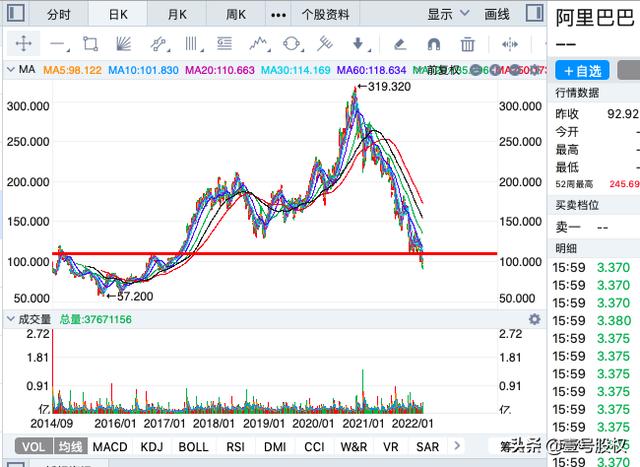The image size is (640, 467).
Task: Click the zoom-in plus circle icon
Action: pyautogui.click(x=496, y=70)
